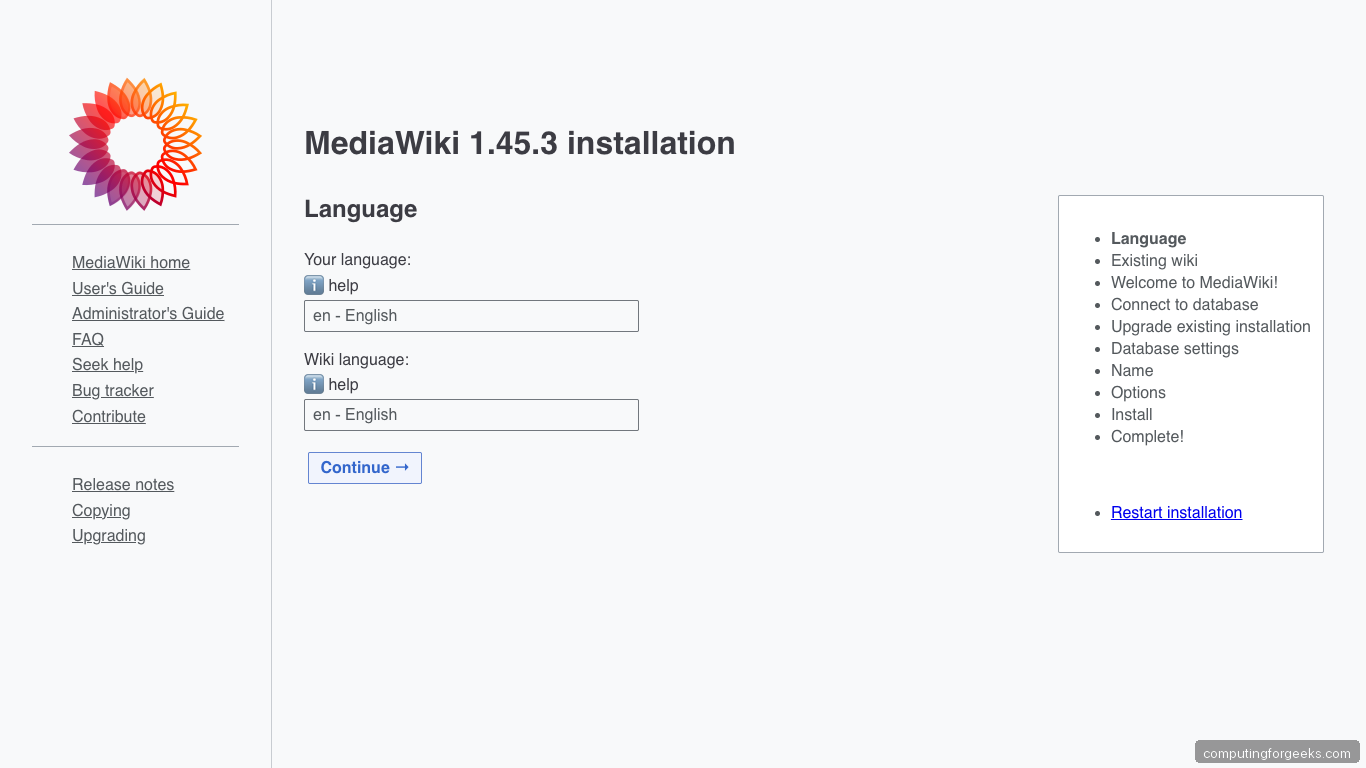Open the Contribute page
This screenshot has width=1366, height=768.
108,416
